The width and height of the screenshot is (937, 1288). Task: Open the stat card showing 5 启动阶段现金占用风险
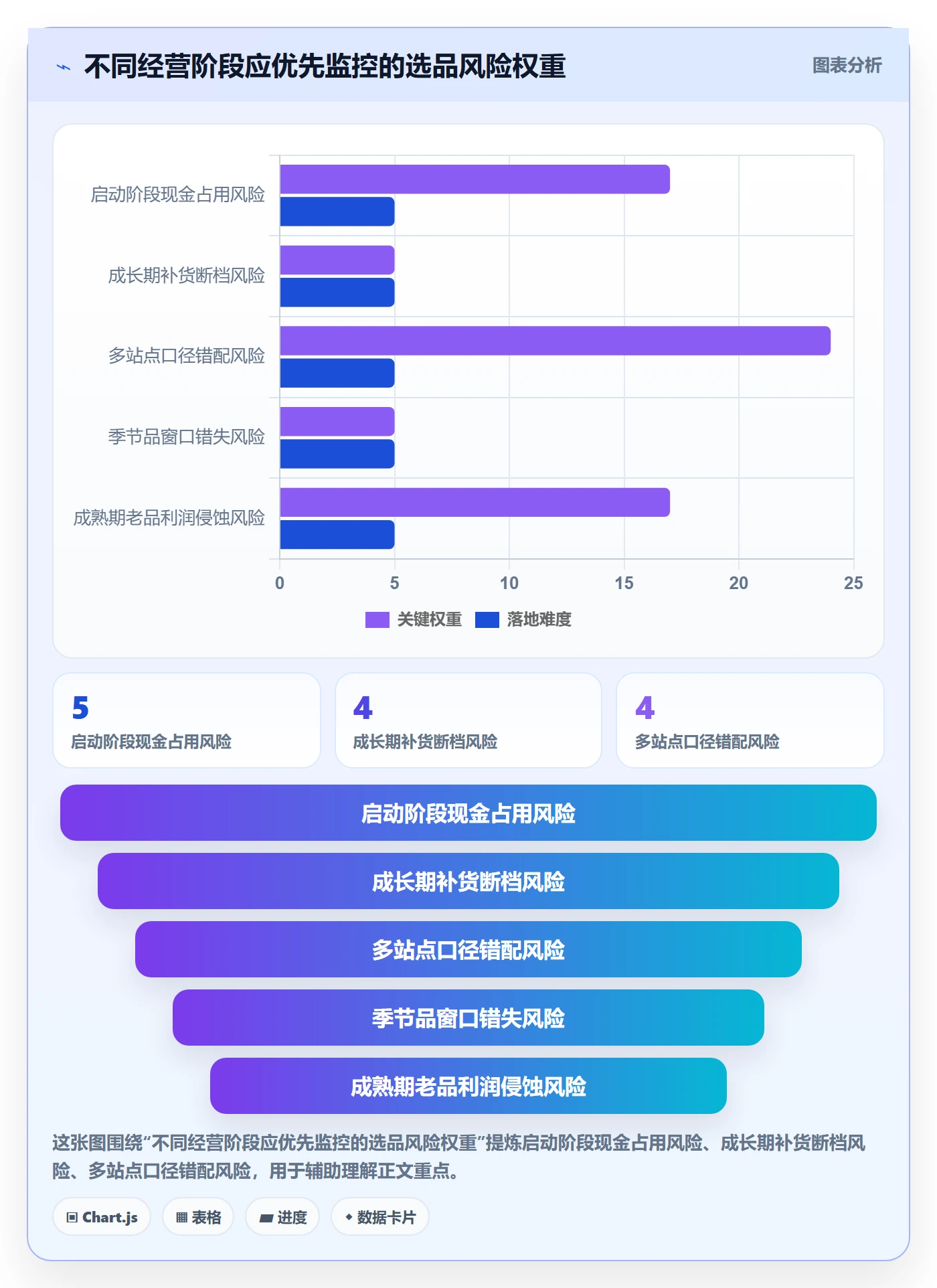187,720
